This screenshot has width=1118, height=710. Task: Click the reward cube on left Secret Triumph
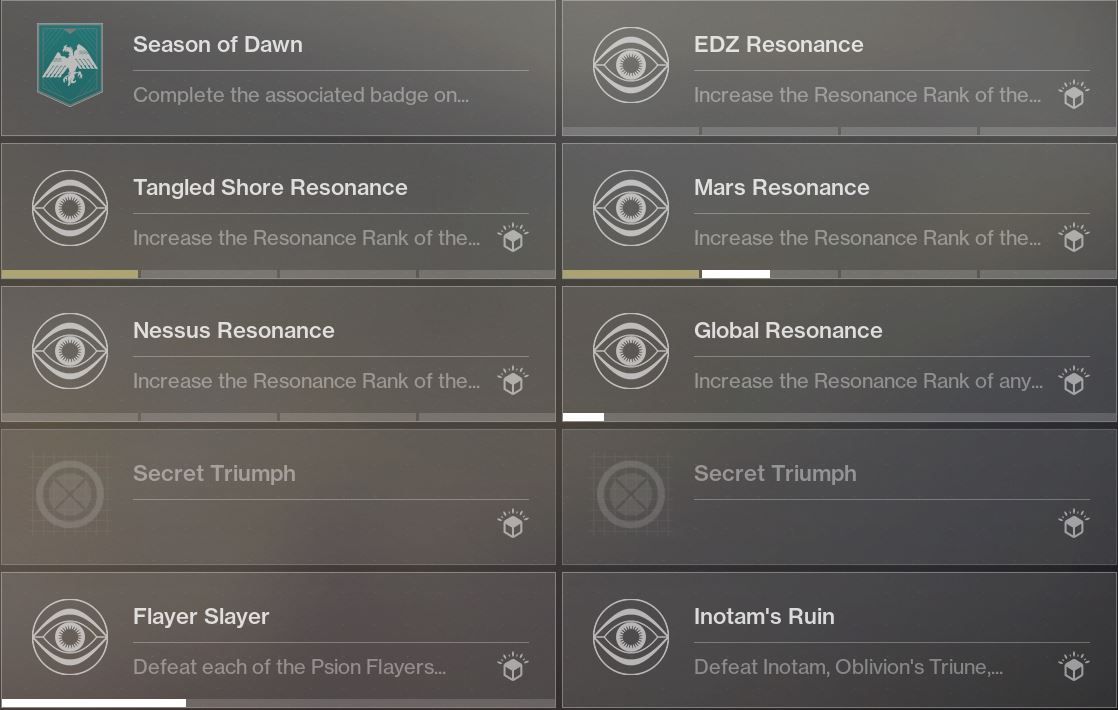tap(513, 524)
